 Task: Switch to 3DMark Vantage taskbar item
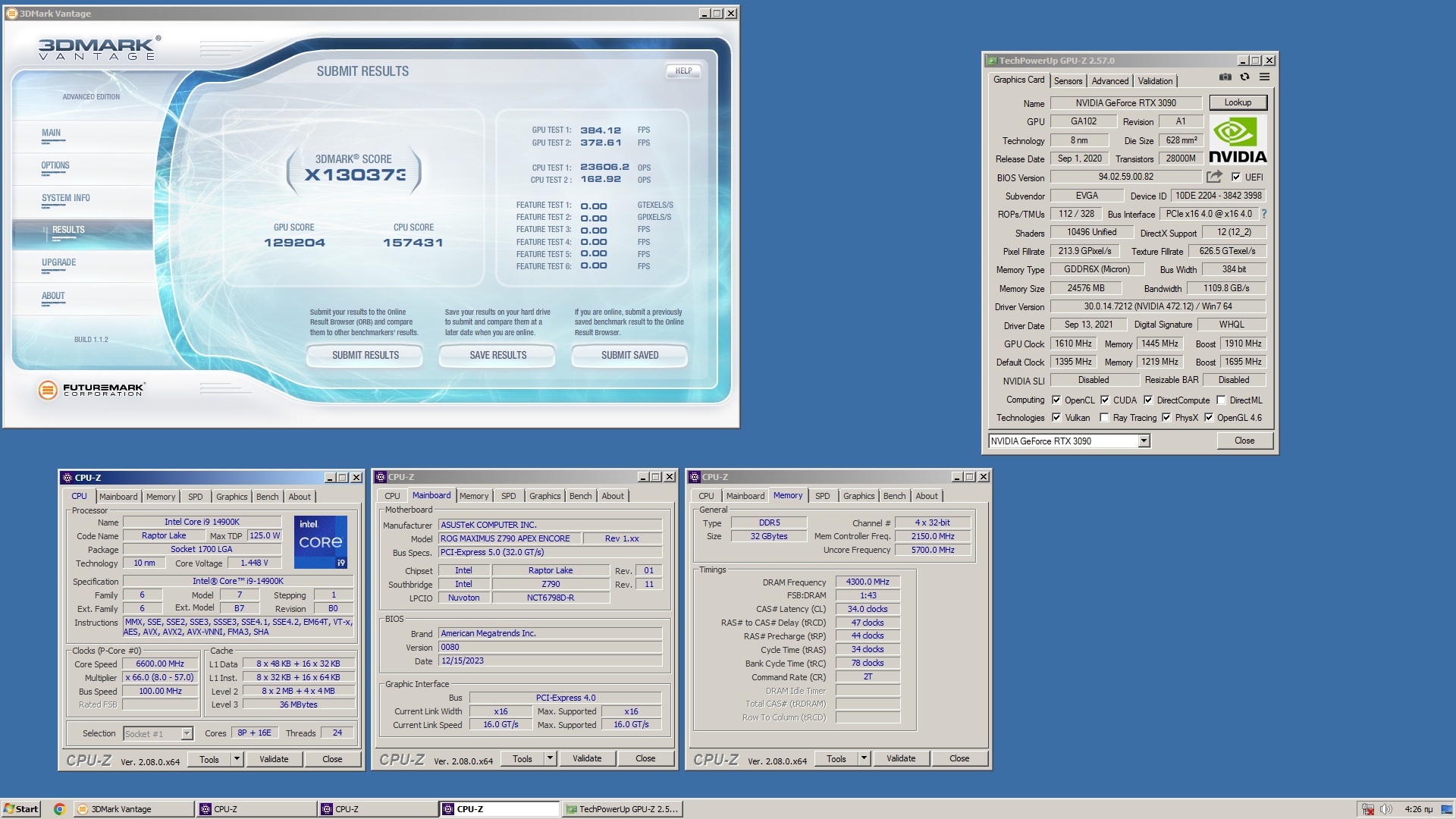click(133, 809)
